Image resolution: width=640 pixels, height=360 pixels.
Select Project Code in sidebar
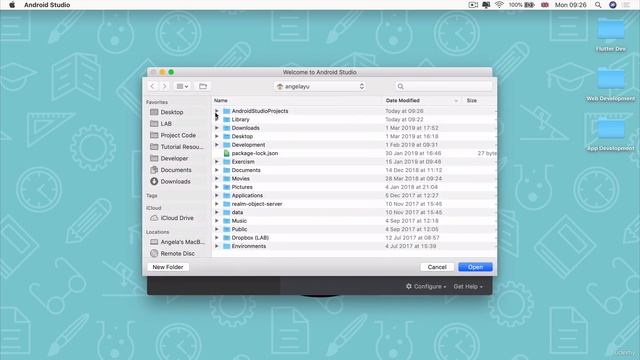pyautogui.click(x=178, y=135)
